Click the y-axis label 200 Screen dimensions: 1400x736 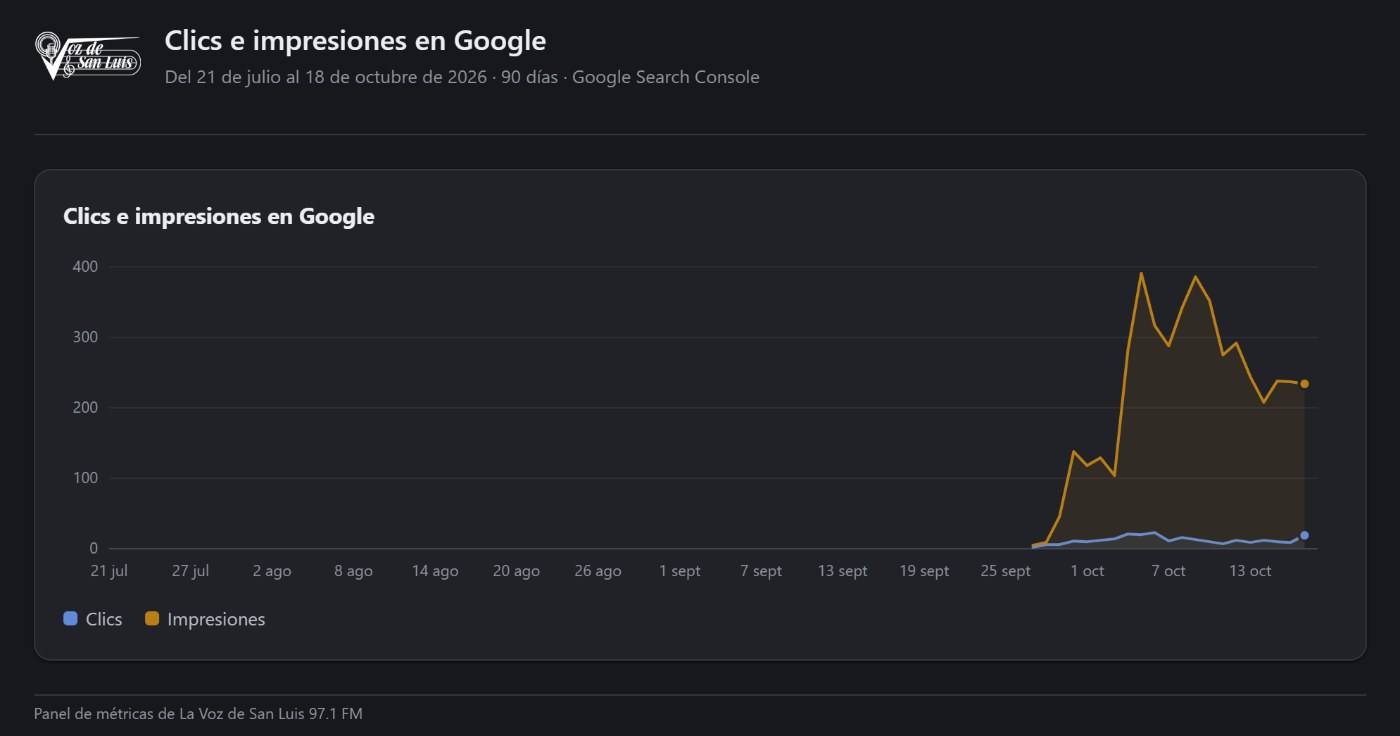pyautogui.click(x=85, y=408)
